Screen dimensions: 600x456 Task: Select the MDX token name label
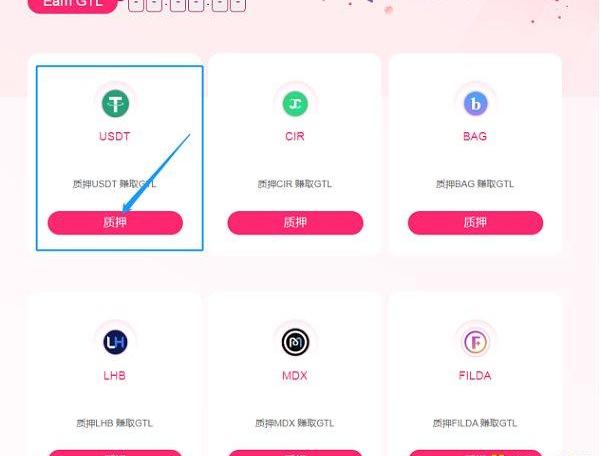295,376
